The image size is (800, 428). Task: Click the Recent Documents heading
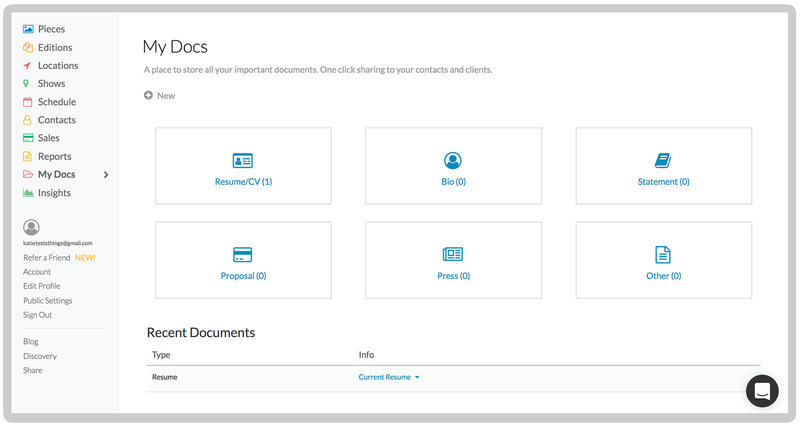click(201, 333)
